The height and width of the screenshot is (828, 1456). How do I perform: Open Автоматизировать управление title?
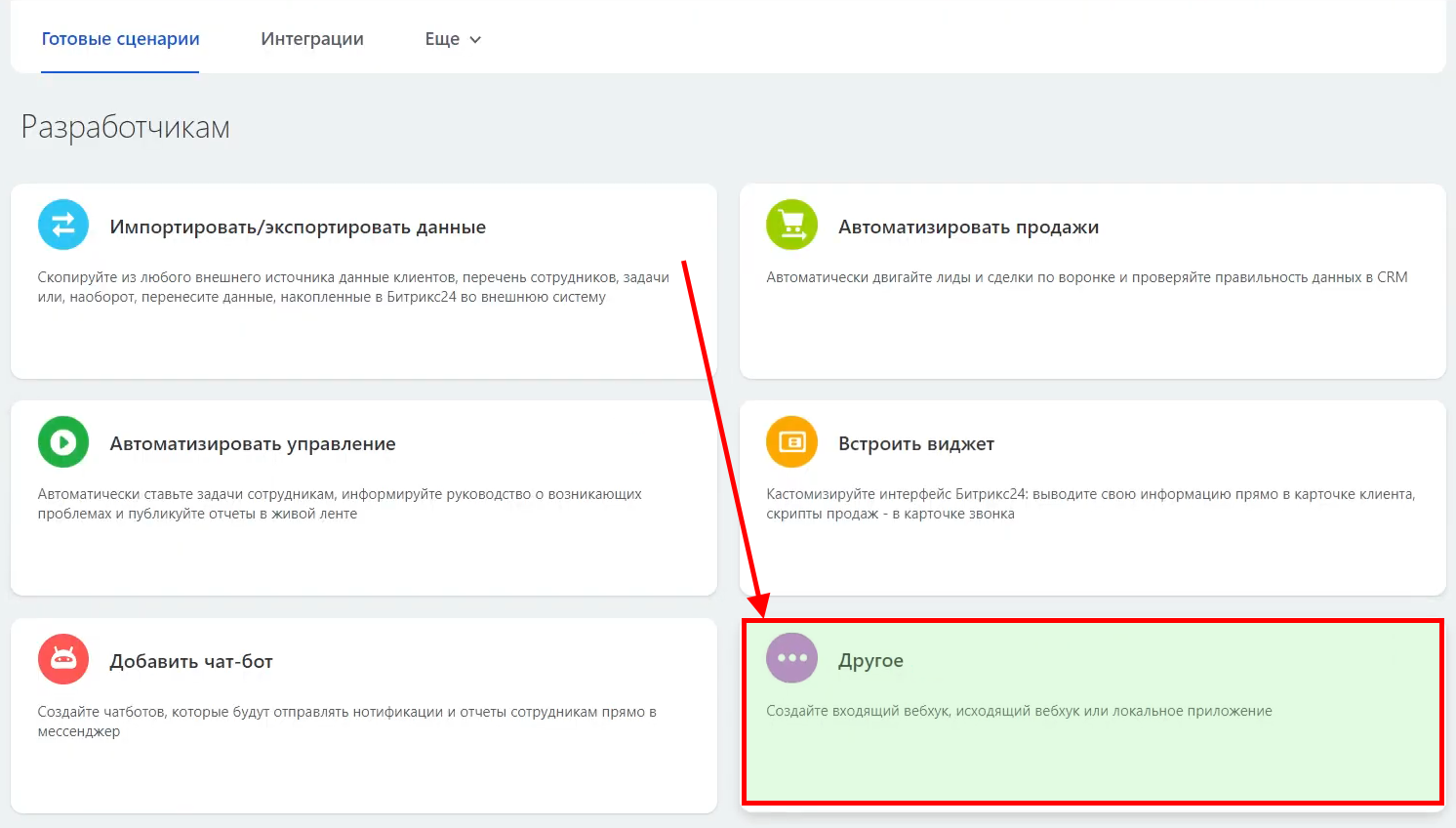(253, 443)
